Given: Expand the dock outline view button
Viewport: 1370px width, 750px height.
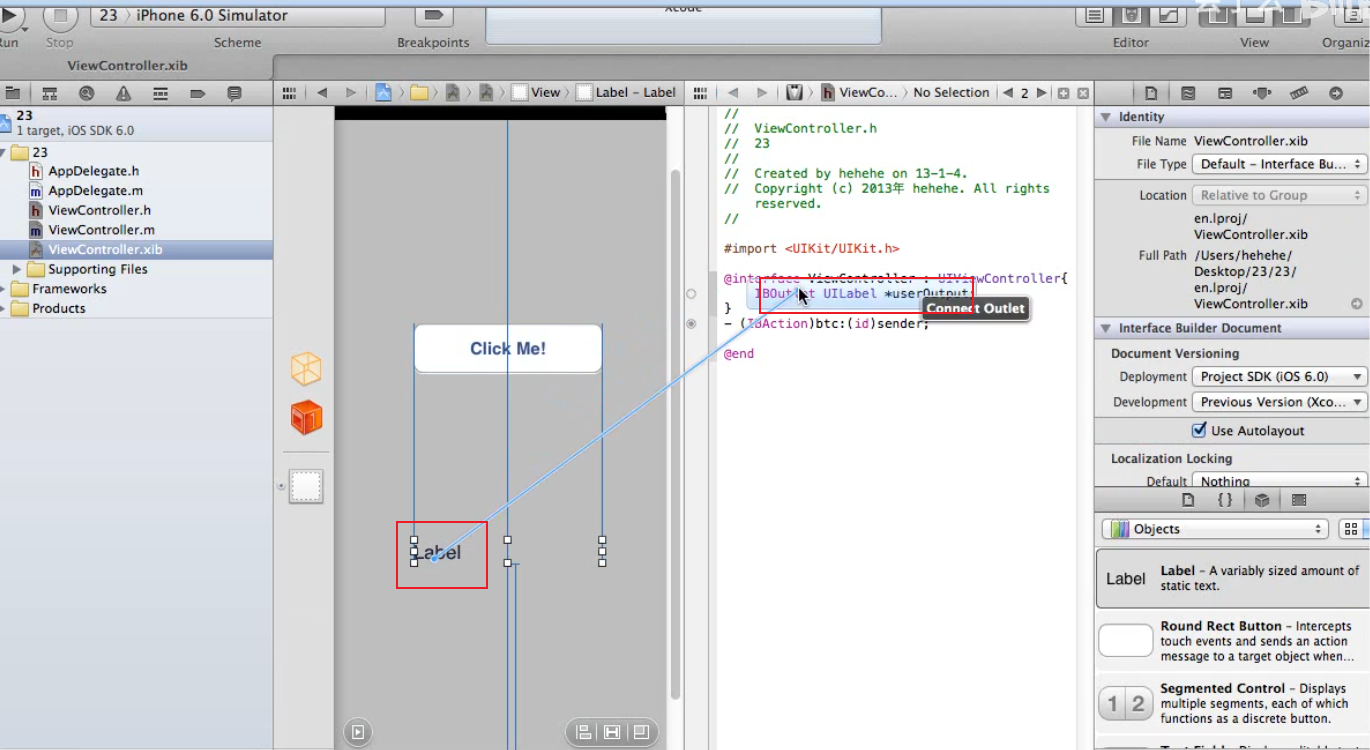Looking at the screenshot, I should [357, 732].
